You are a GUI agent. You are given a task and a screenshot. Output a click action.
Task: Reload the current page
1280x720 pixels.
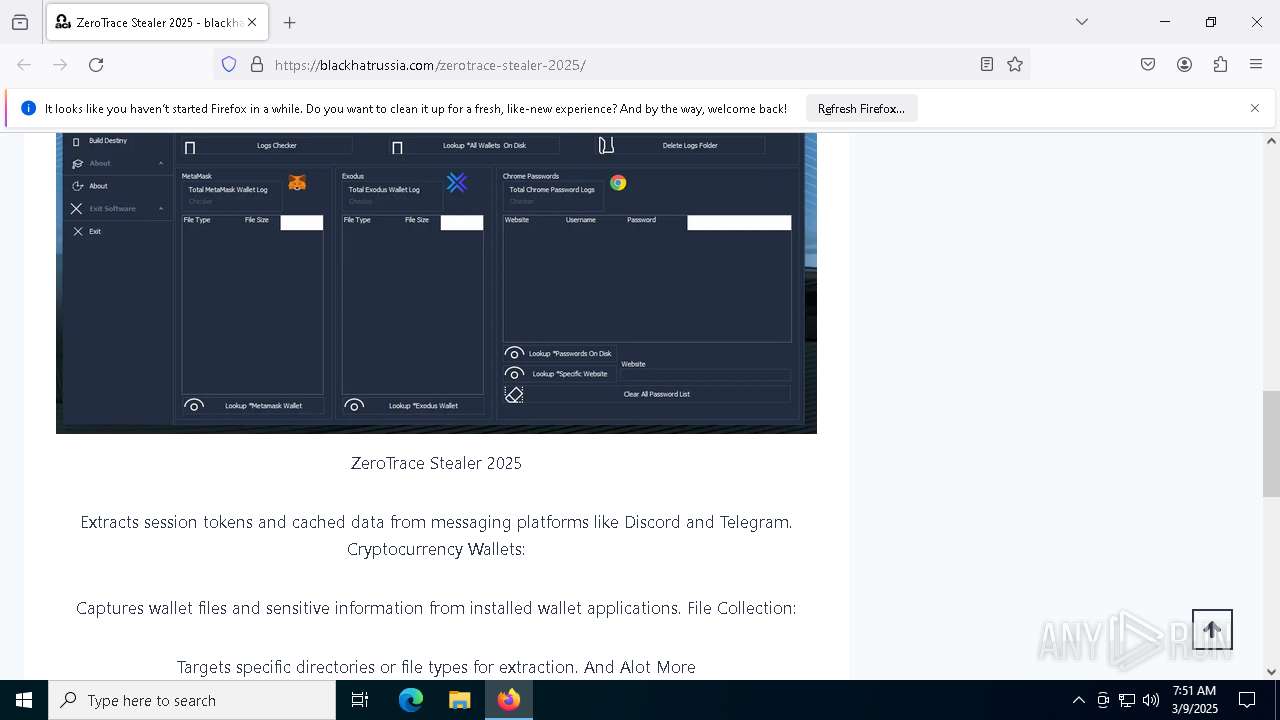coord(96,65)
